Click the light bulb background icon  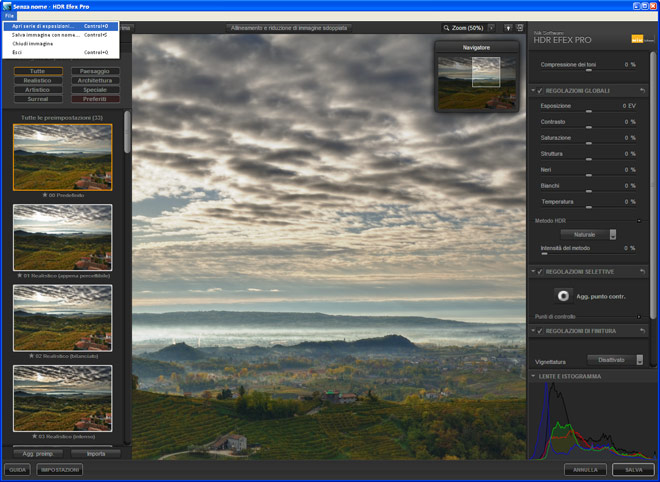[508, 28]
